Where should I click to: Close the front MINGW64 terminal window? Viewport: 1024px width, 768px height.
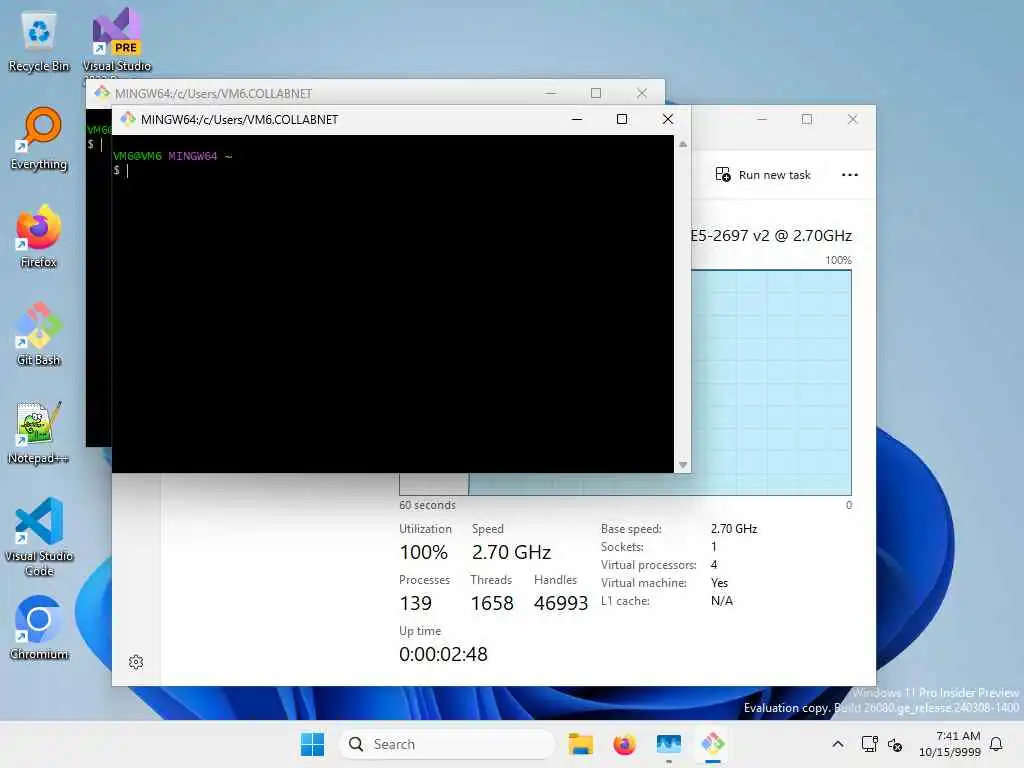coord(667,119)
